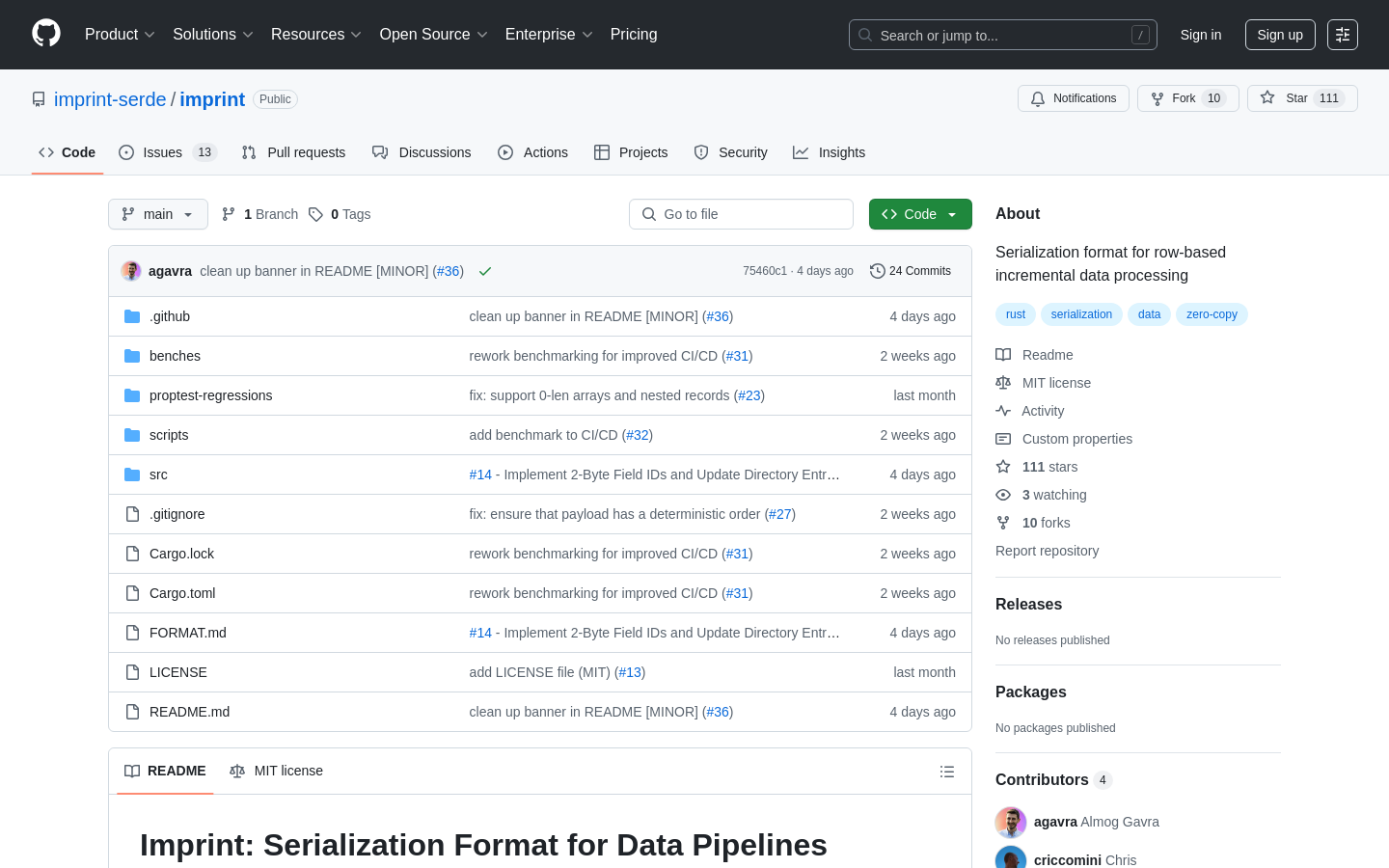Open the GitHub homepage logo
Image resolution: width=1389 pixels, height=868 pixels.
(46, 34)
